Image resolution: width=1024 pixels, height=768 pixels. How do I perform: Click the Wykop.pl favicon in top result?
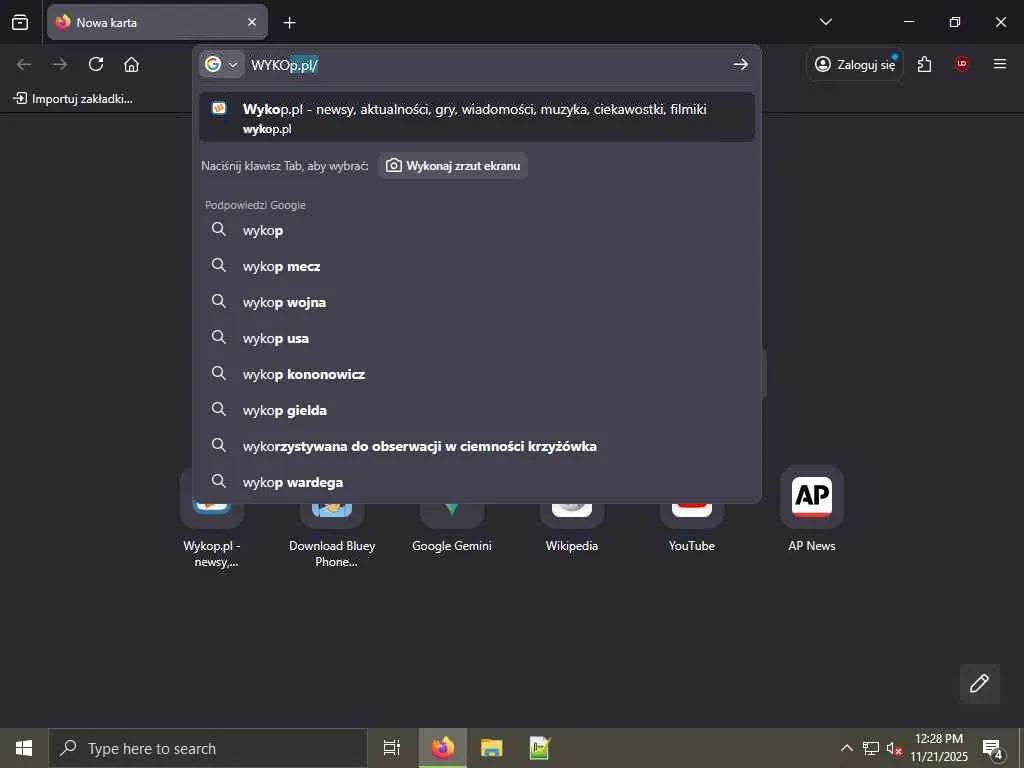[219, 108]
